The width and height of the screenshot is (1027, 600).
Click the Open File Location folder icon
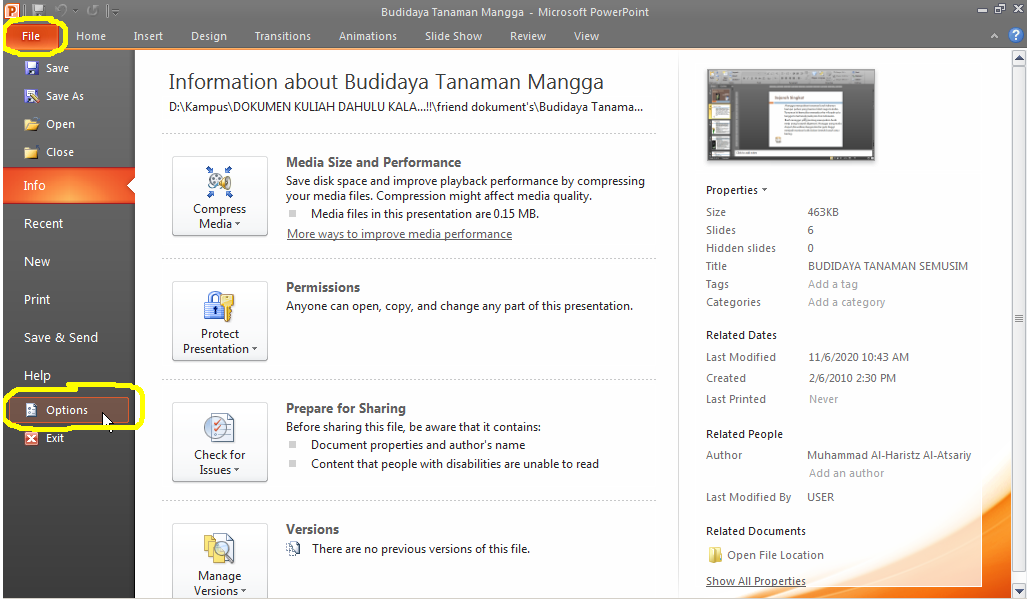coord(715,555)
